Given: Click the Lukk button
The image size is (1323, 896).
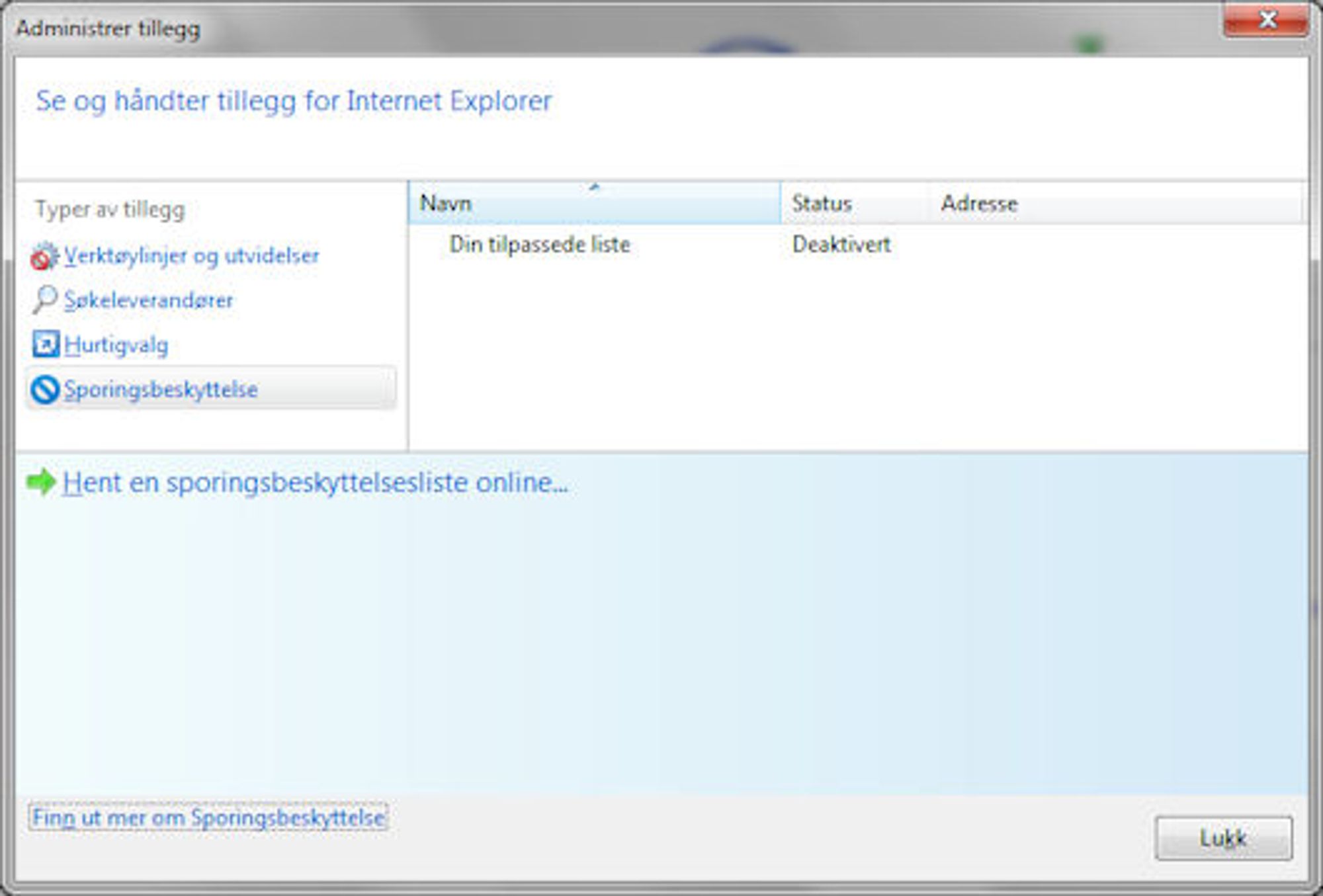Looking at the screenshot, I should click(x=1224, y=838).
